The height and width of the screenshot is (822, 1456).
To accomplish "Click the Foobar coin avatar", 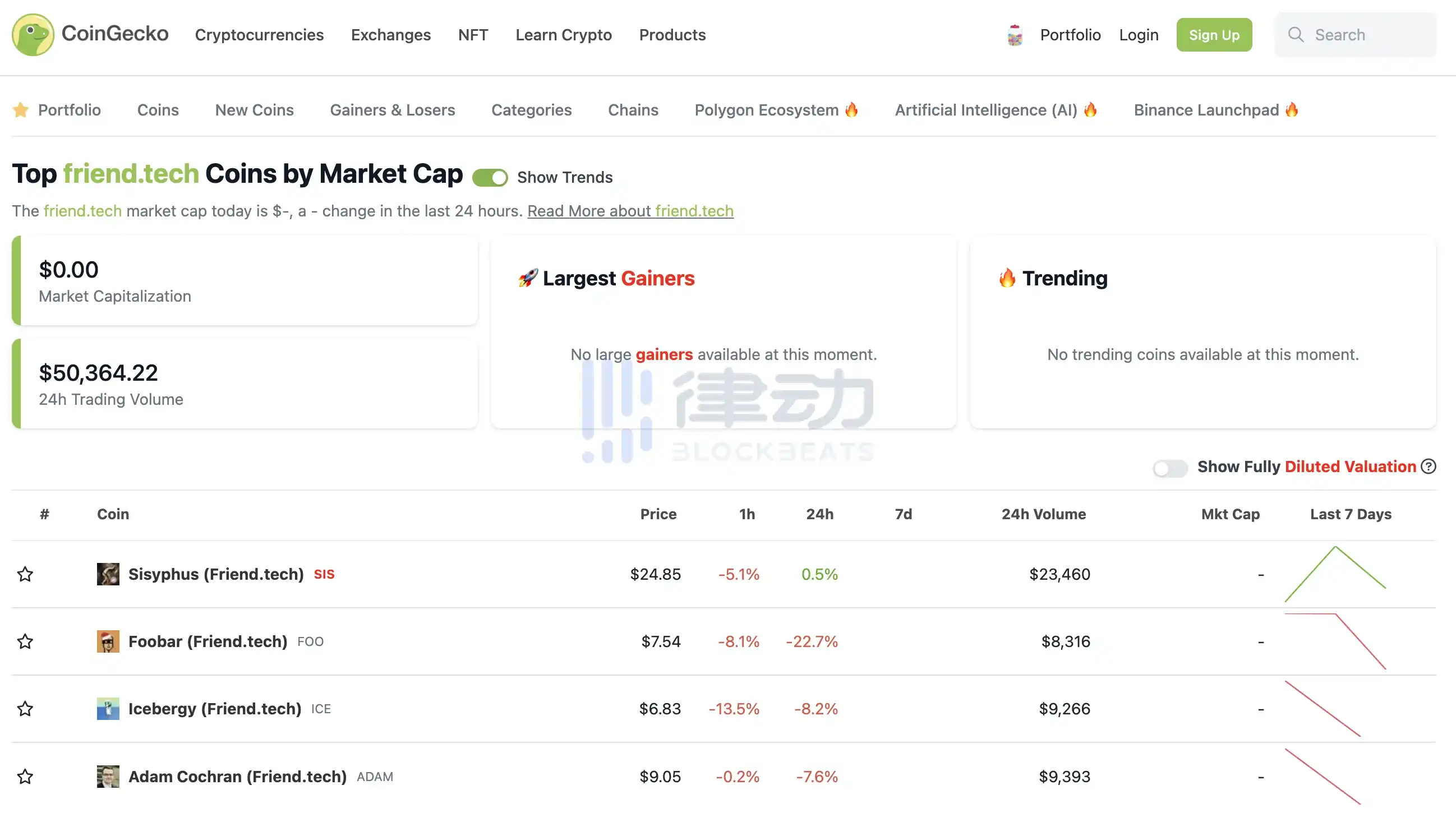I will [108, 641].
